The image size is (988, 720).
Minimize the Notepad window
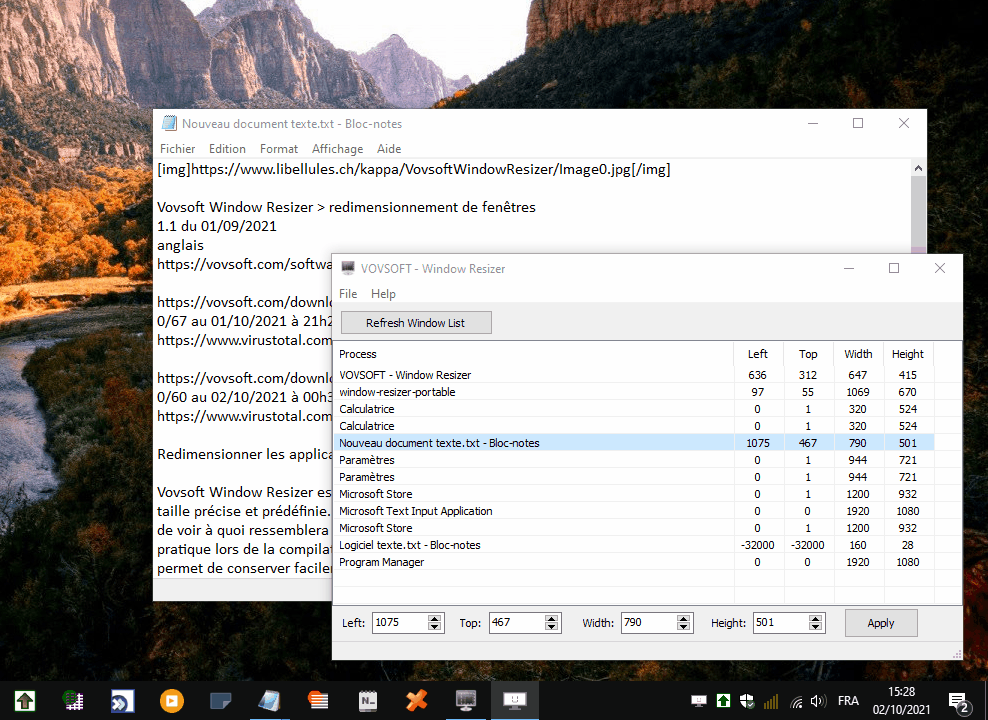point(813,123)
